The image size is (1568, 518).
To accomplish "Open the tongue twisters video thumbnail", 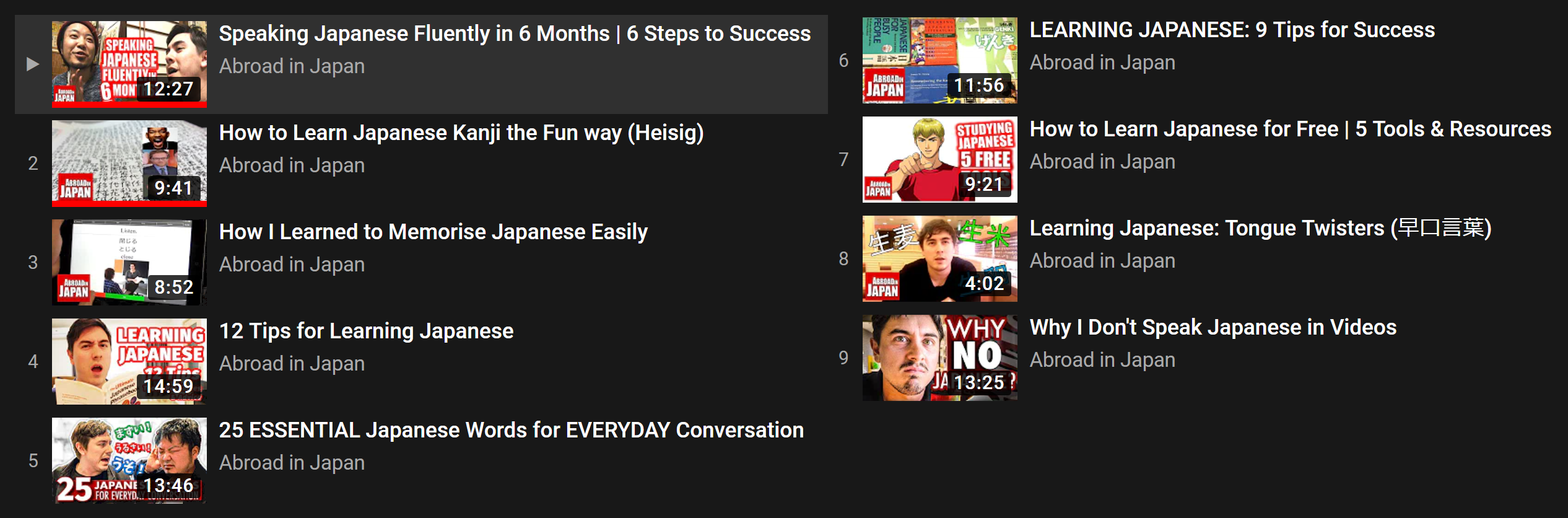I will (940, 258).
